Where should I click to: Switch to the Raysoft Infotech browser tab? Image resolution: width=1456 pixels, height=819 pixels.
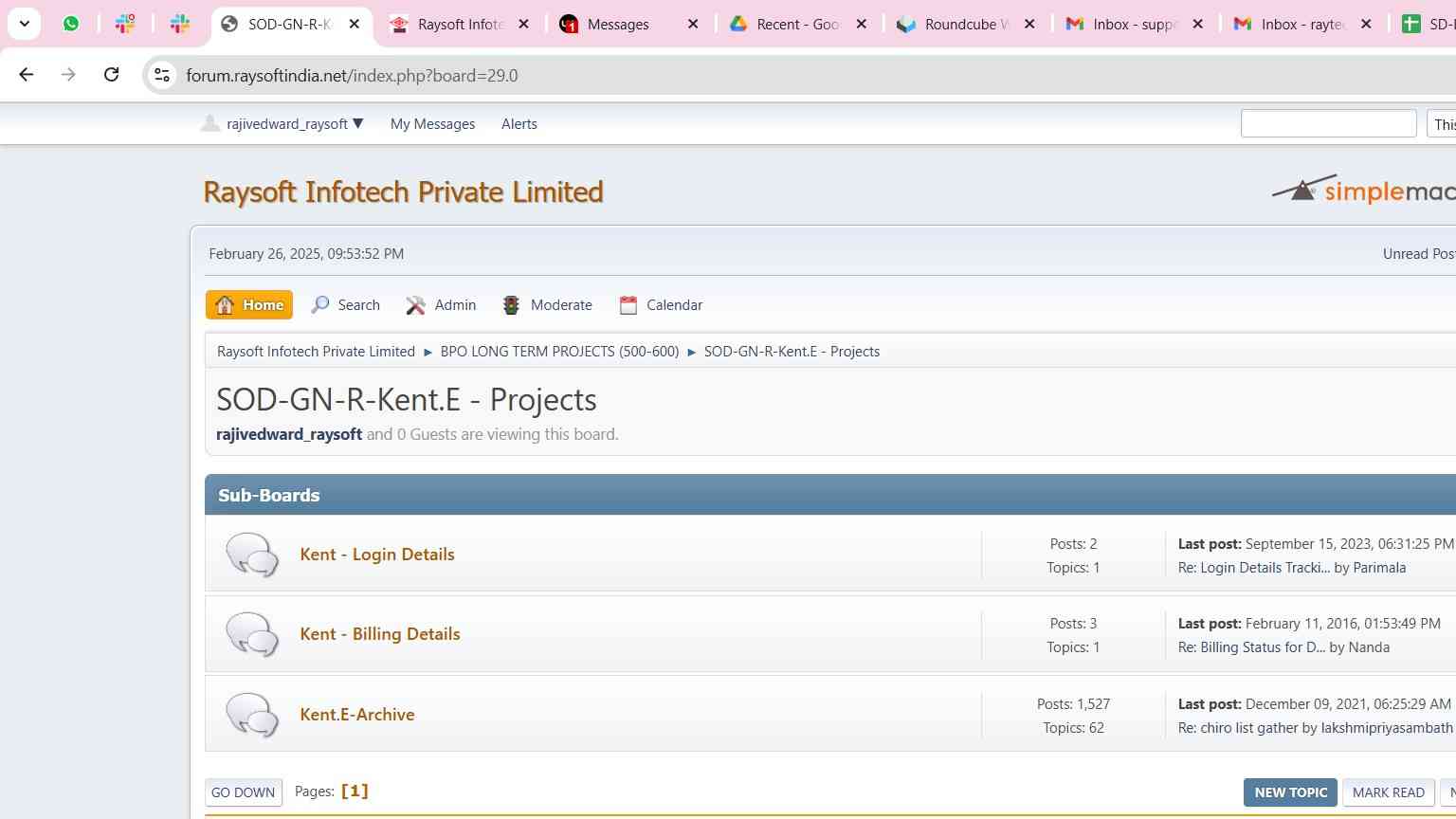pos(459,25)
